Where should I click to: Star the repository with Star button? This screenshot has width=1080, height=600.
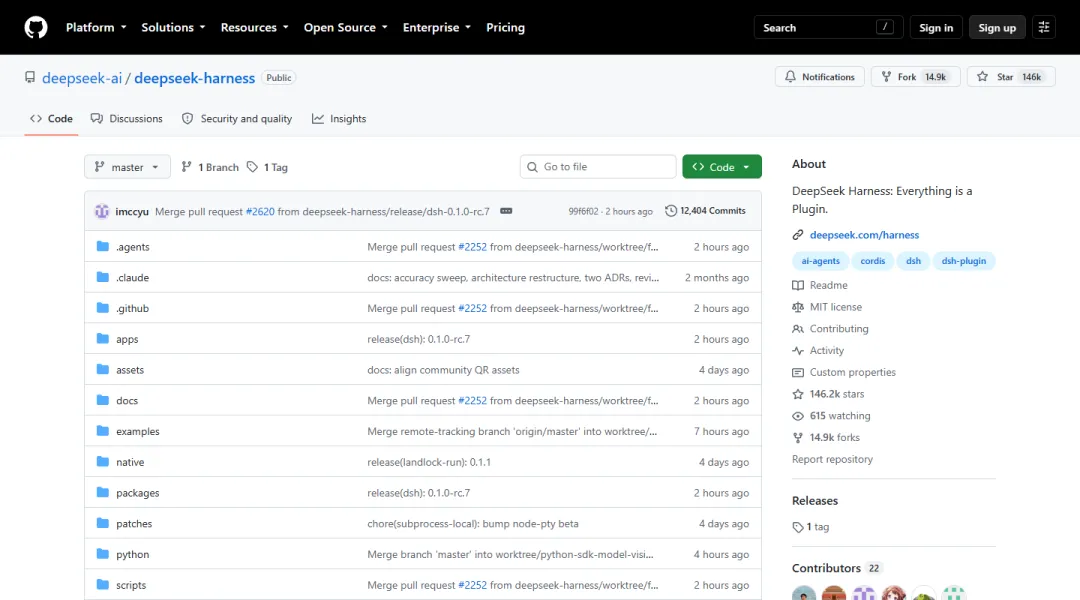(1010, 76)
